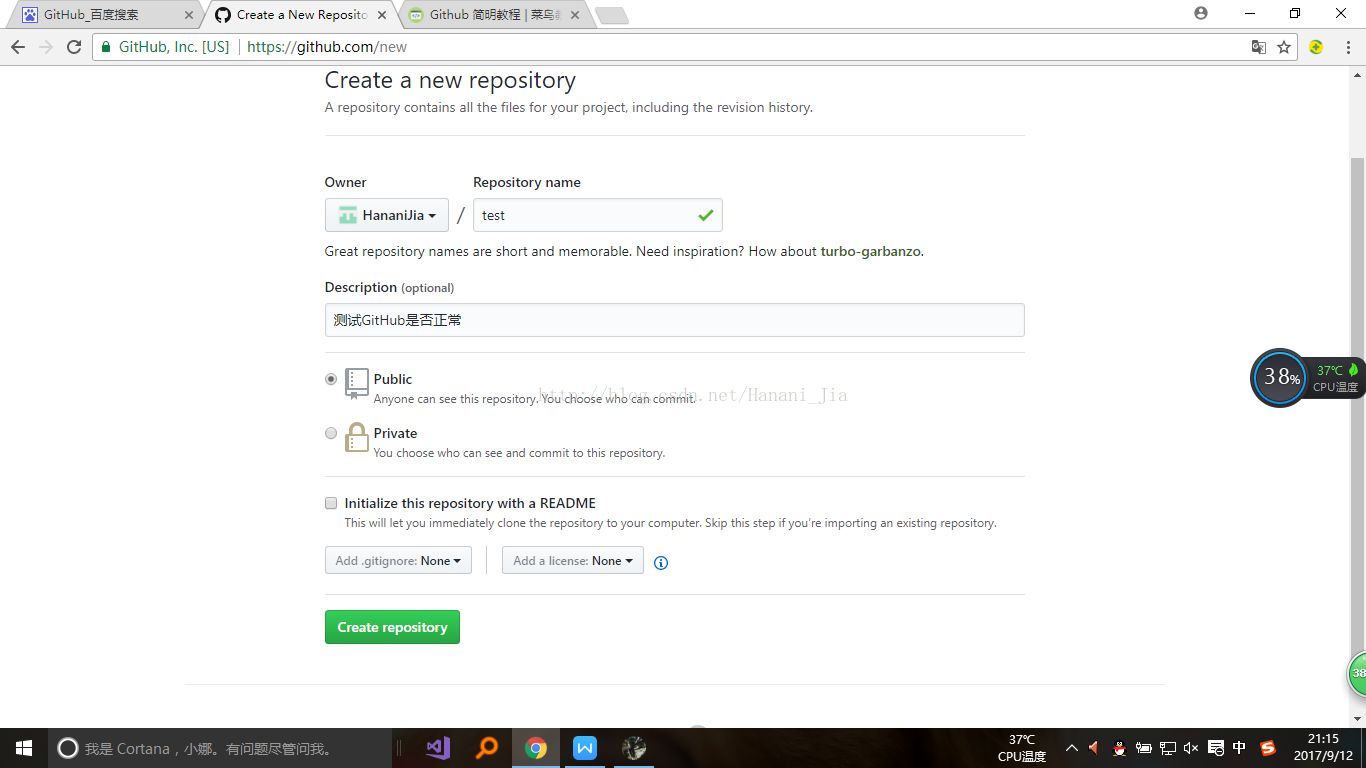
Task: Click the Create repository button
Action: (x=392, y=627)
